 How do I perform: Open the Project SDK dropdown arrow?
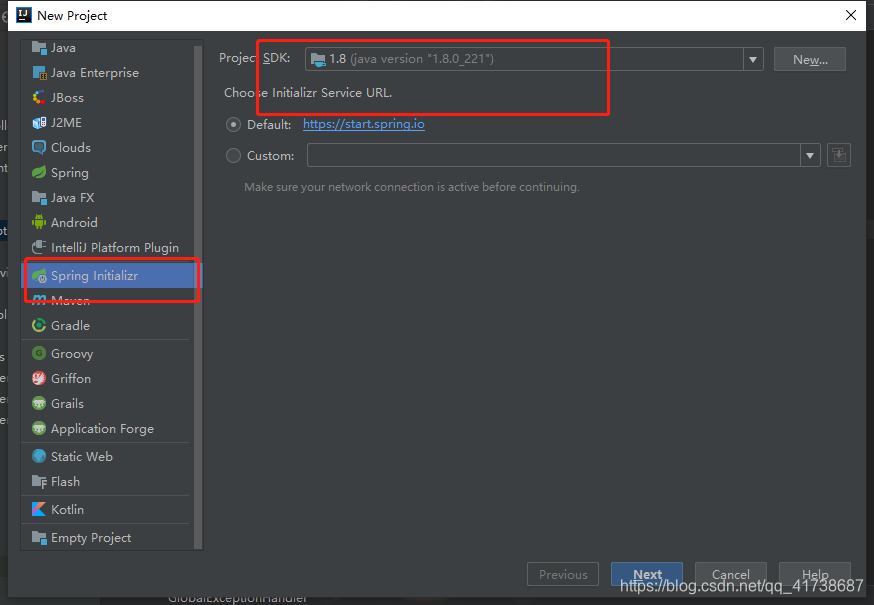tap(753, 59)
